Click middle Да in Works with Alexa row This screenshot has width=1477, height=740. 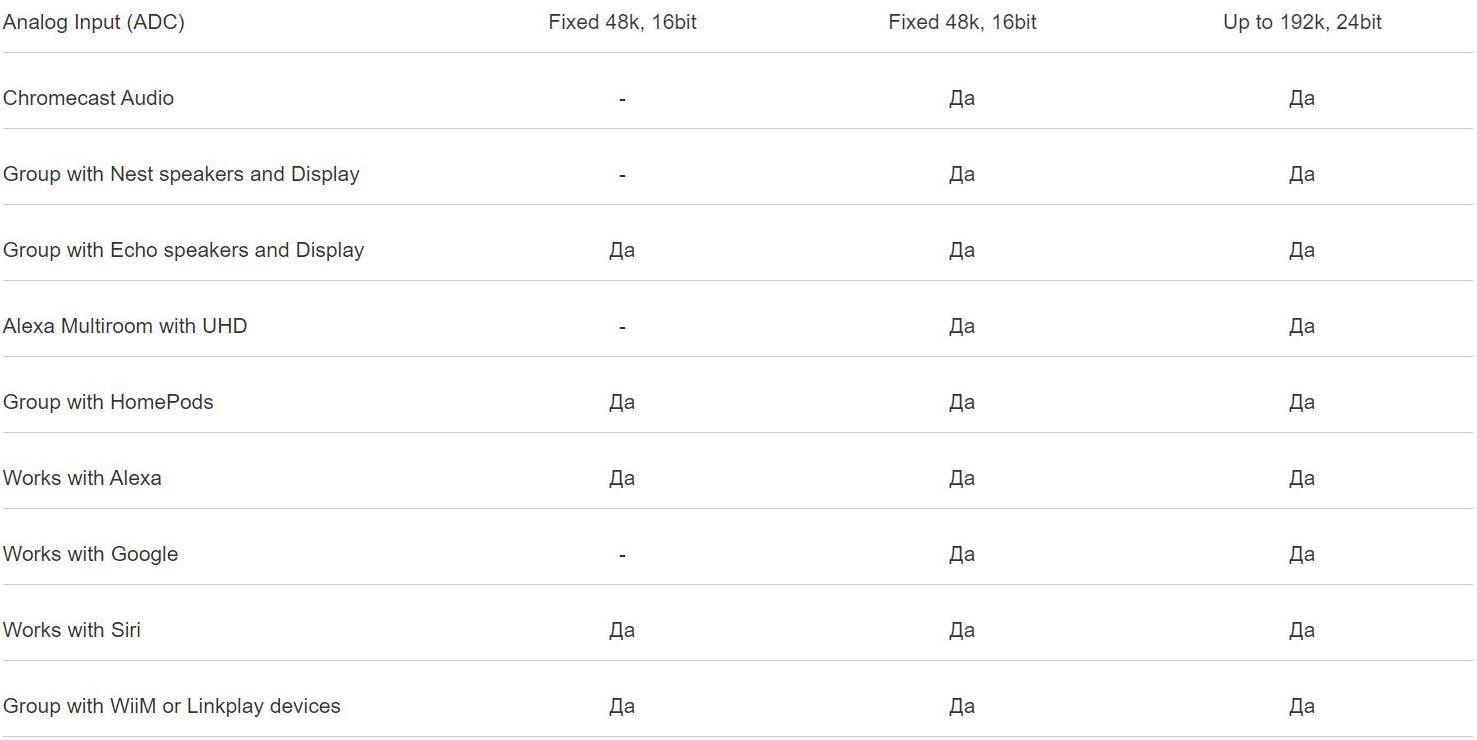point(962,478)
